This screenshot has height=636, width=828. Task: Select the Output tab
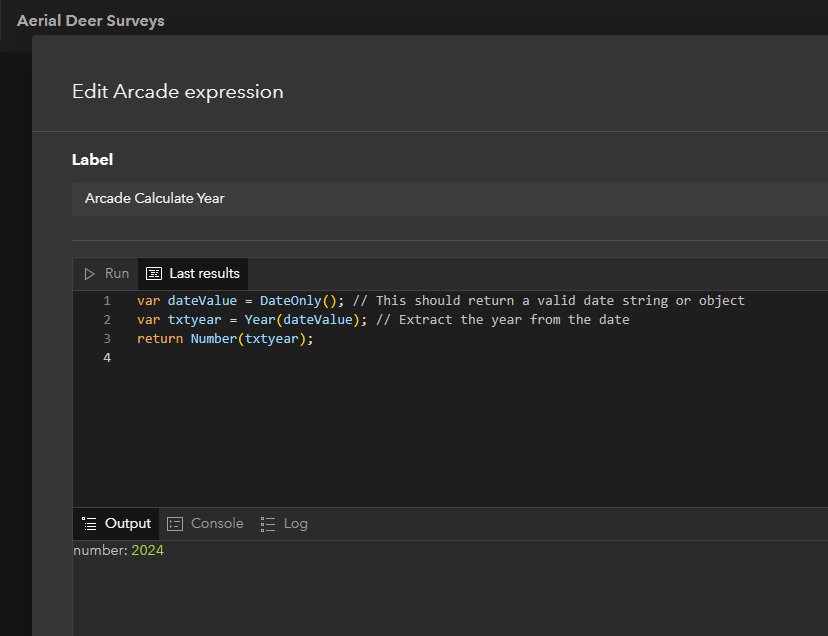click(116, 523)
